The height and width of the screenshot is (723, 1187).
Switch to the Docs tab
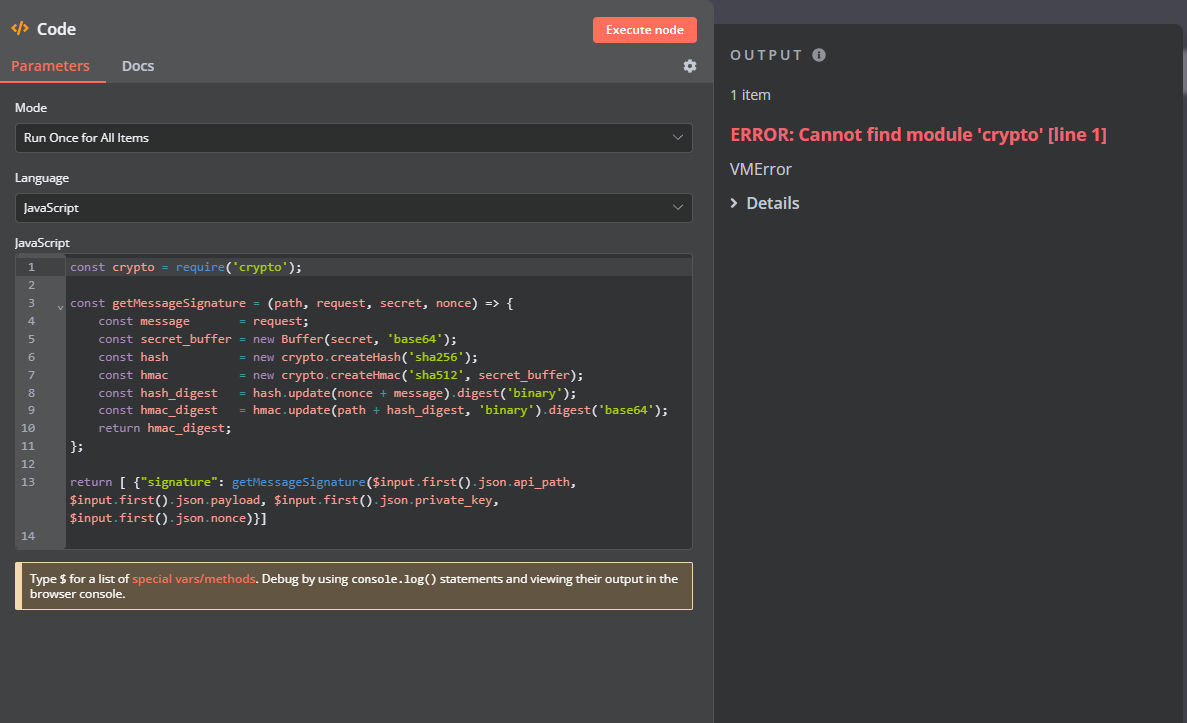pos(138,66)
